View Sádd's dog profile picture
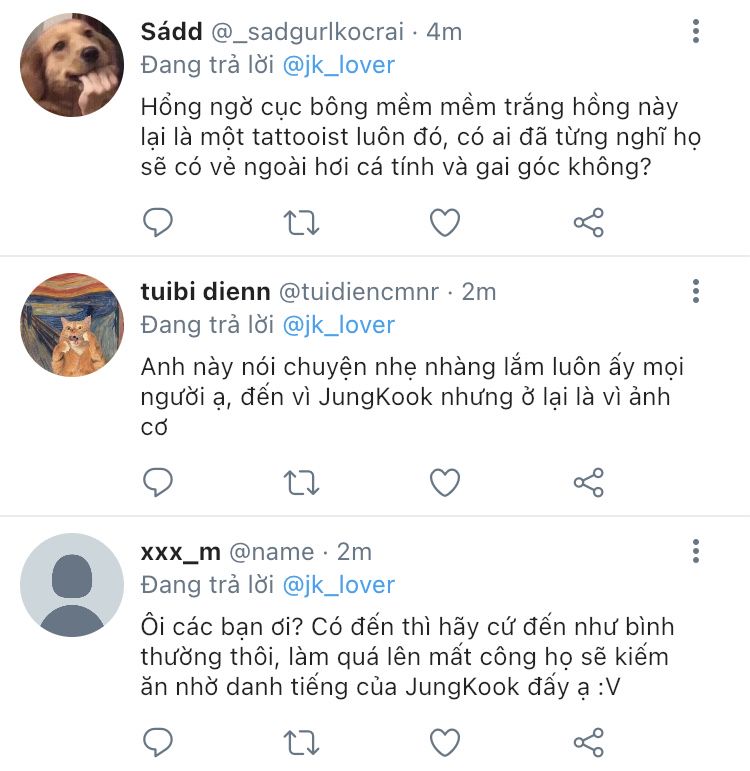 [72, 66]
